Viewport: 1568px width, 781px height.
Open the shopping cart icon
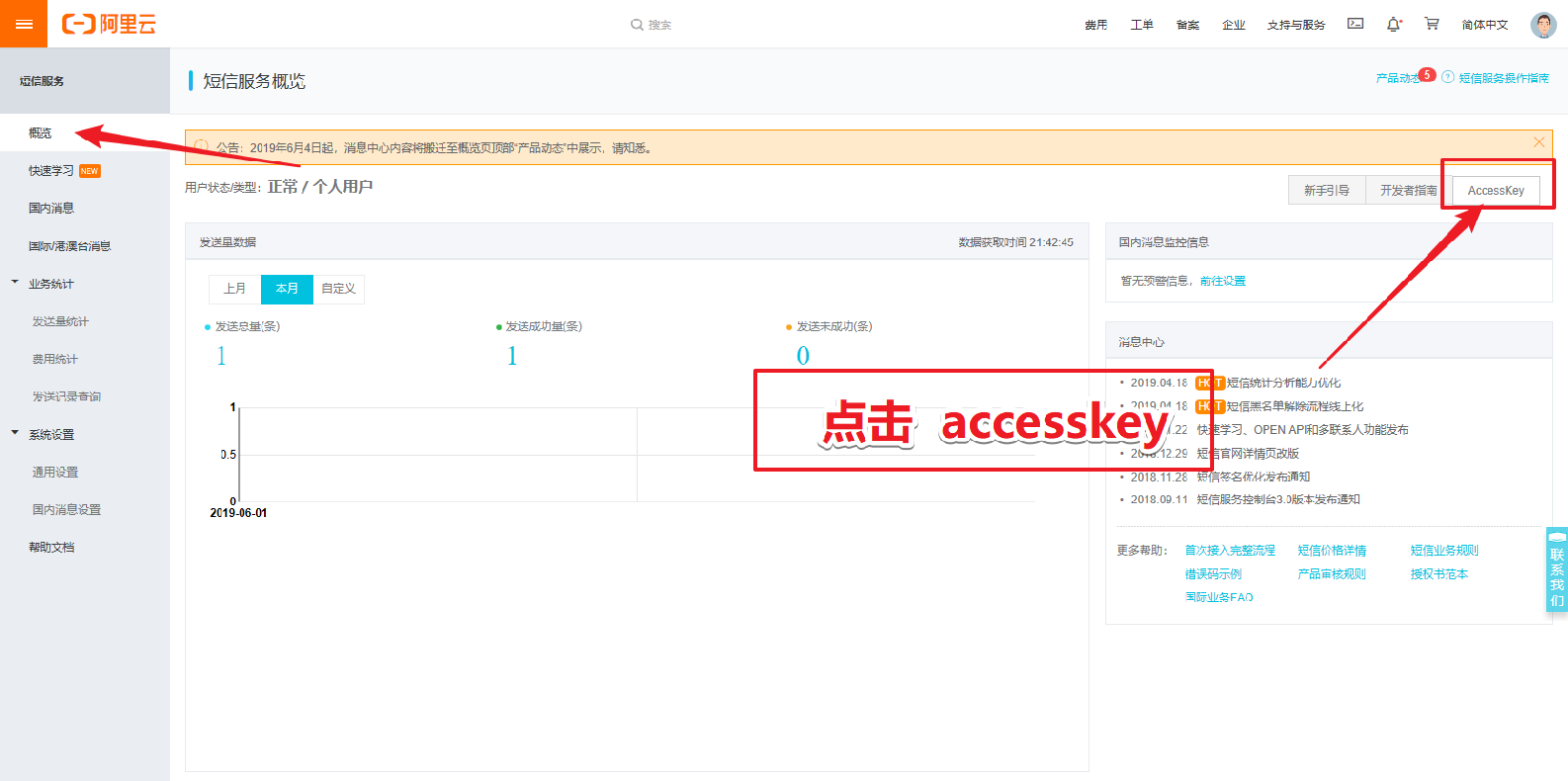click(1432, 24)
